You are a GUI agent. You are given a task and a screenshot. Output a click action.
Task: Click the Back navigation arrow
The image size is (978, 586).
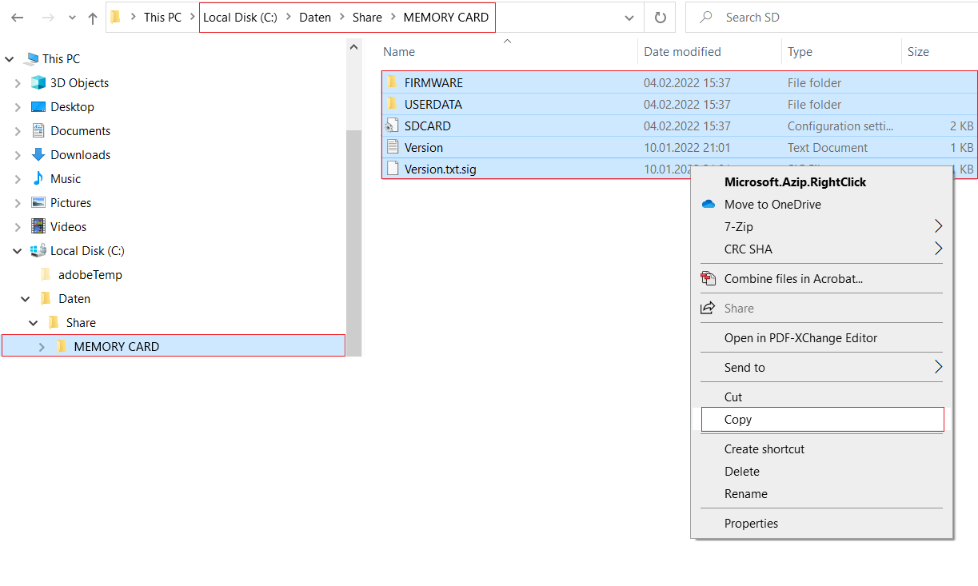coord(17,18)
